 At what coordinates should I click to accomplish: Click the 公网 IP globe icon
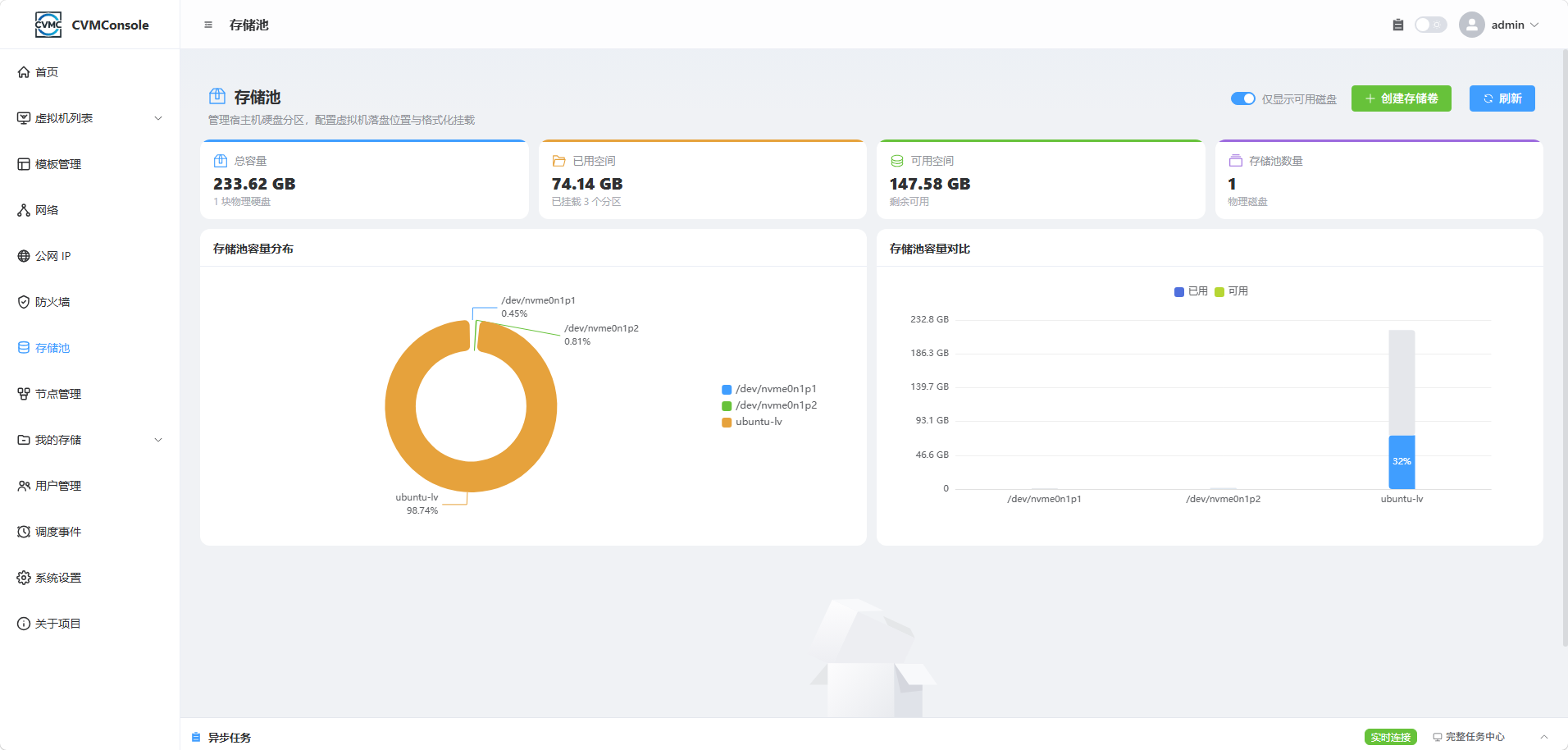[x=24, y=256]
